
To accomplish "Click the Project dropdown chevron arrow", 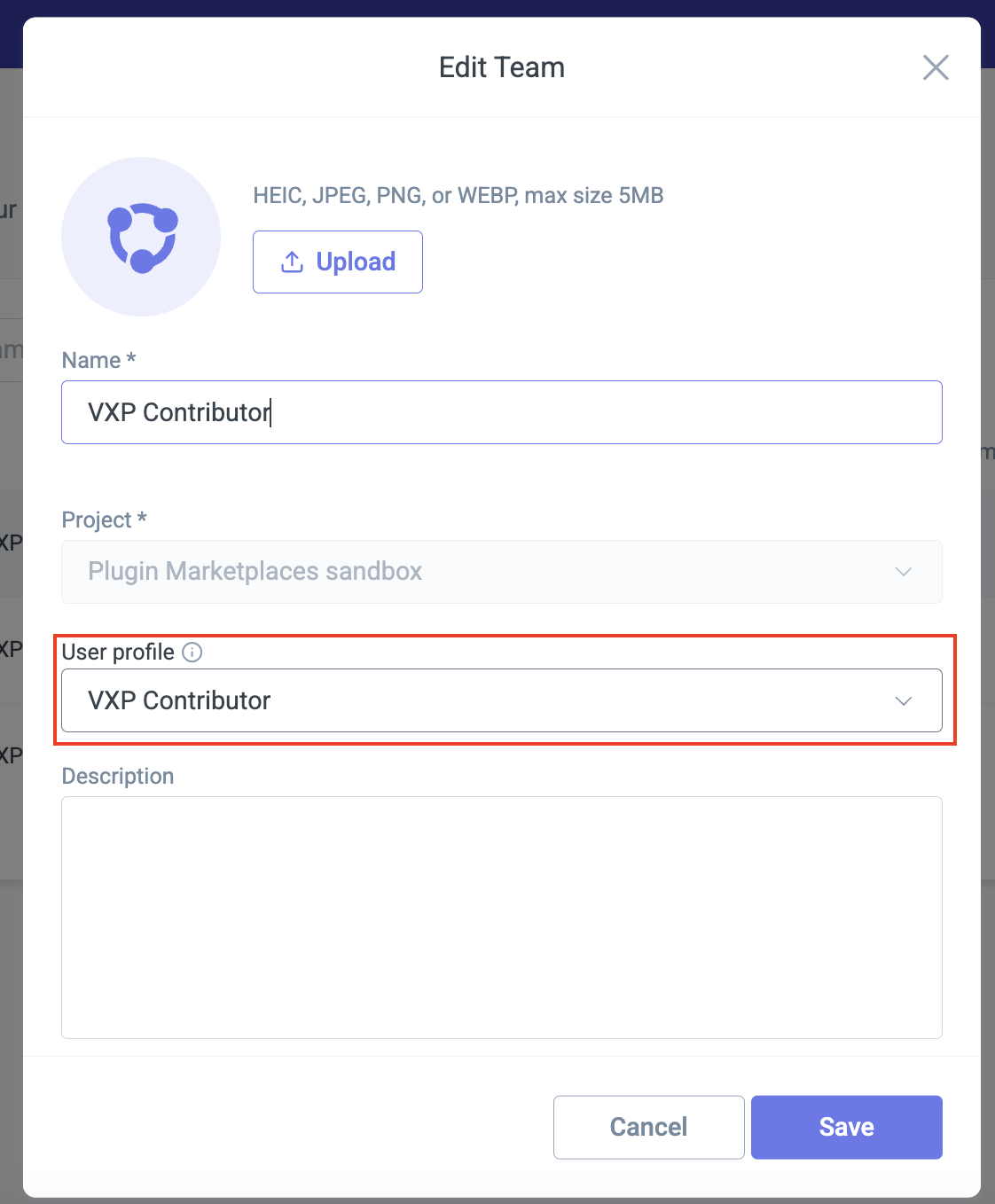I will click(x=903, y=572).
